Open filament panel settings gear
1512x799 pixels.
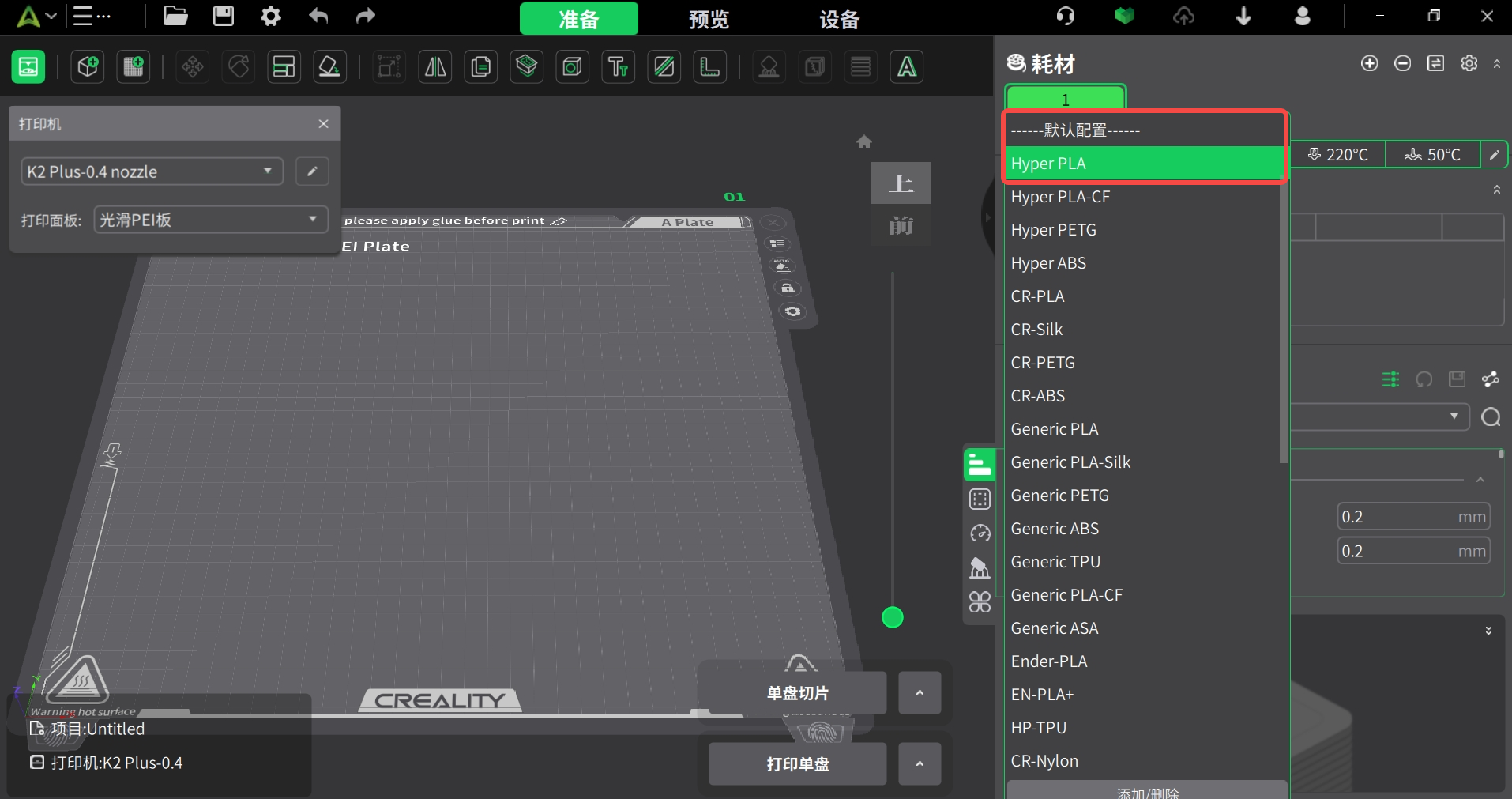click(1469, 63)
